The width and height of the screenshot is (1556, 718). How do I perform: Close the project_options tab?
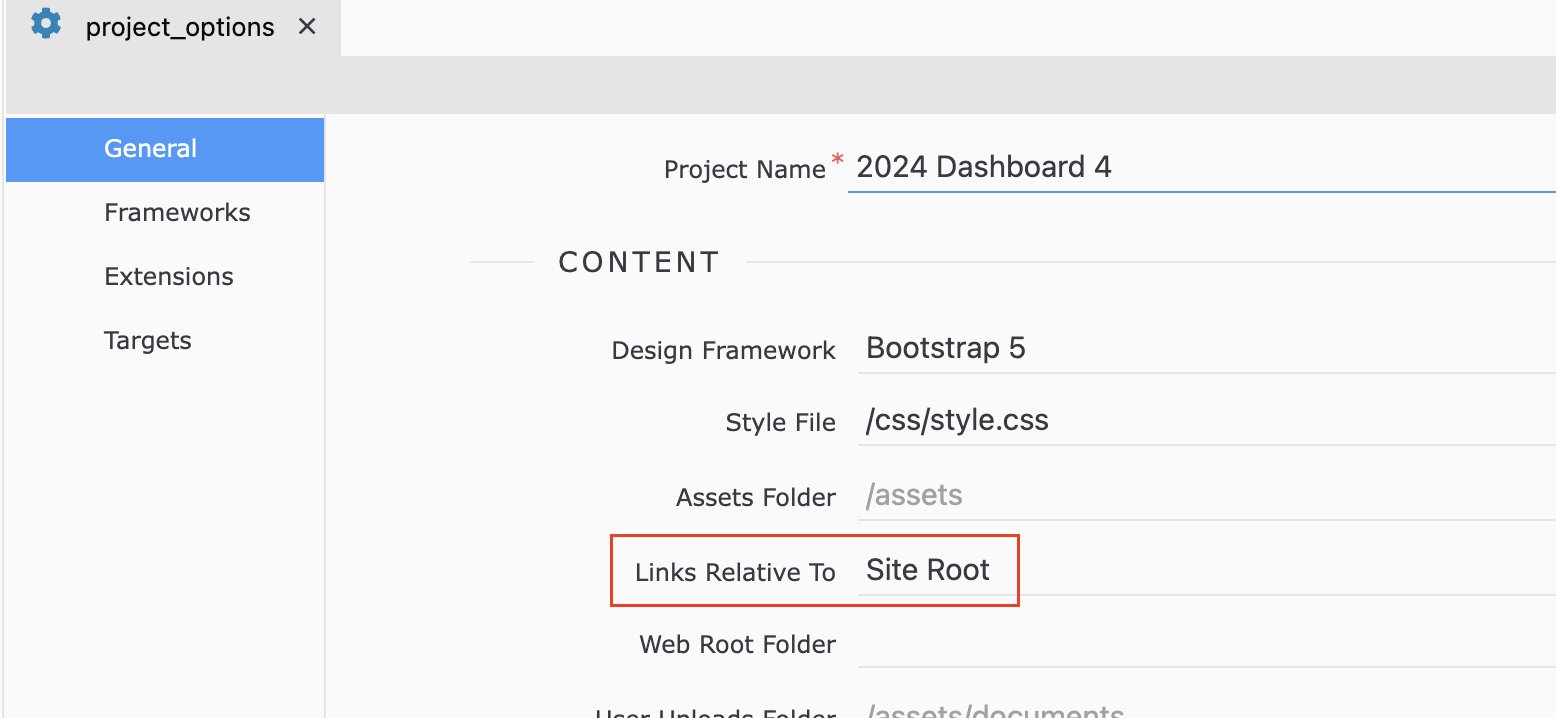[308, 27]
